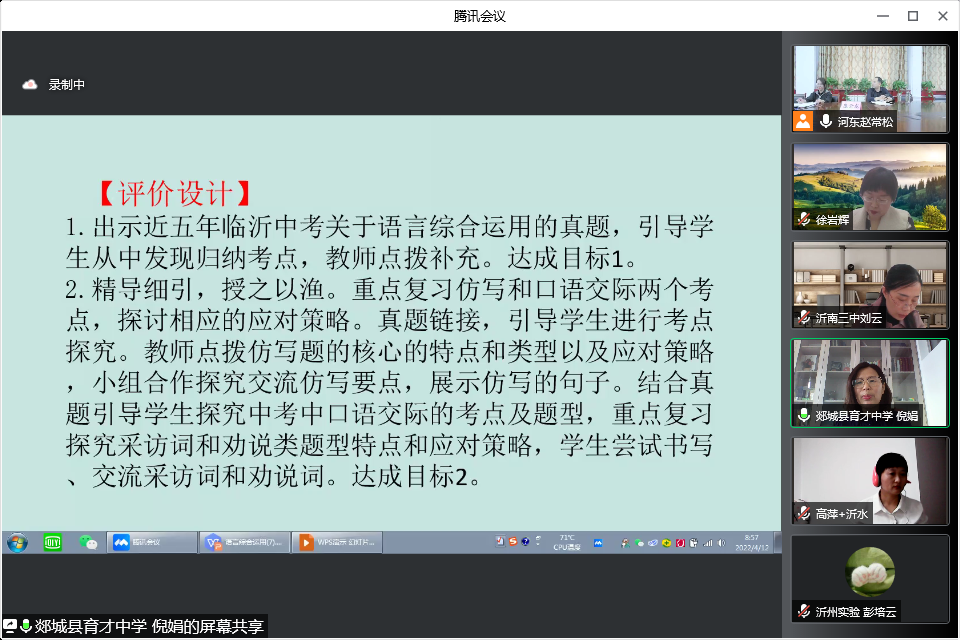Click the WeChat icon in the taskbar
The width and height of the screenshot is (960, 640).
(x=89, y=543)
